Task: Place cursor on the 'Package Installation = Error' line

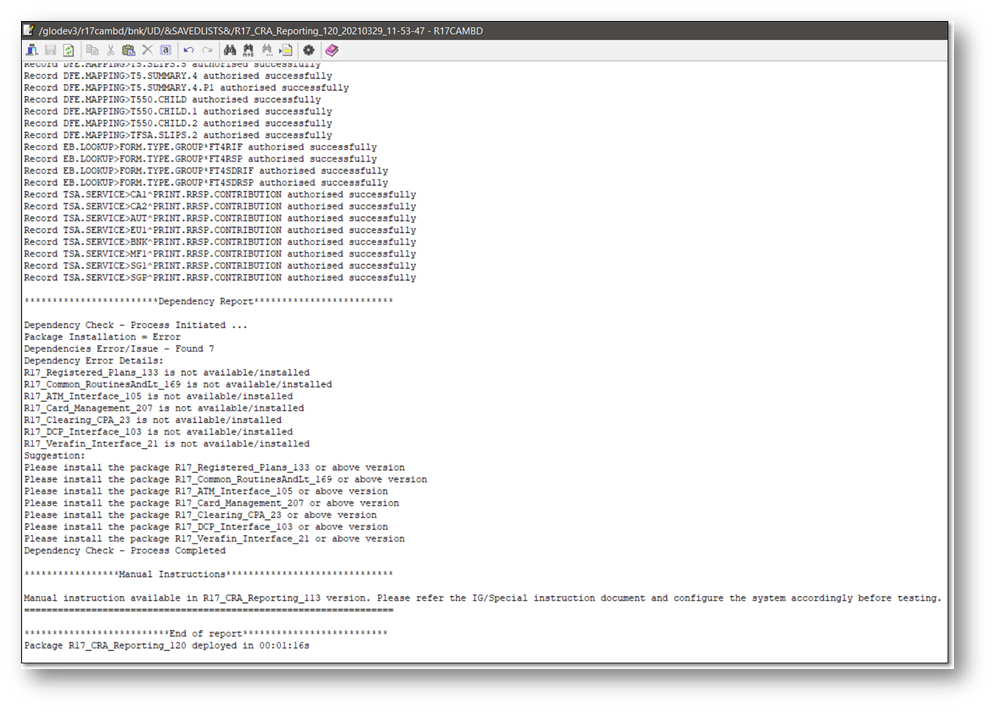Action: coord(102,337)
